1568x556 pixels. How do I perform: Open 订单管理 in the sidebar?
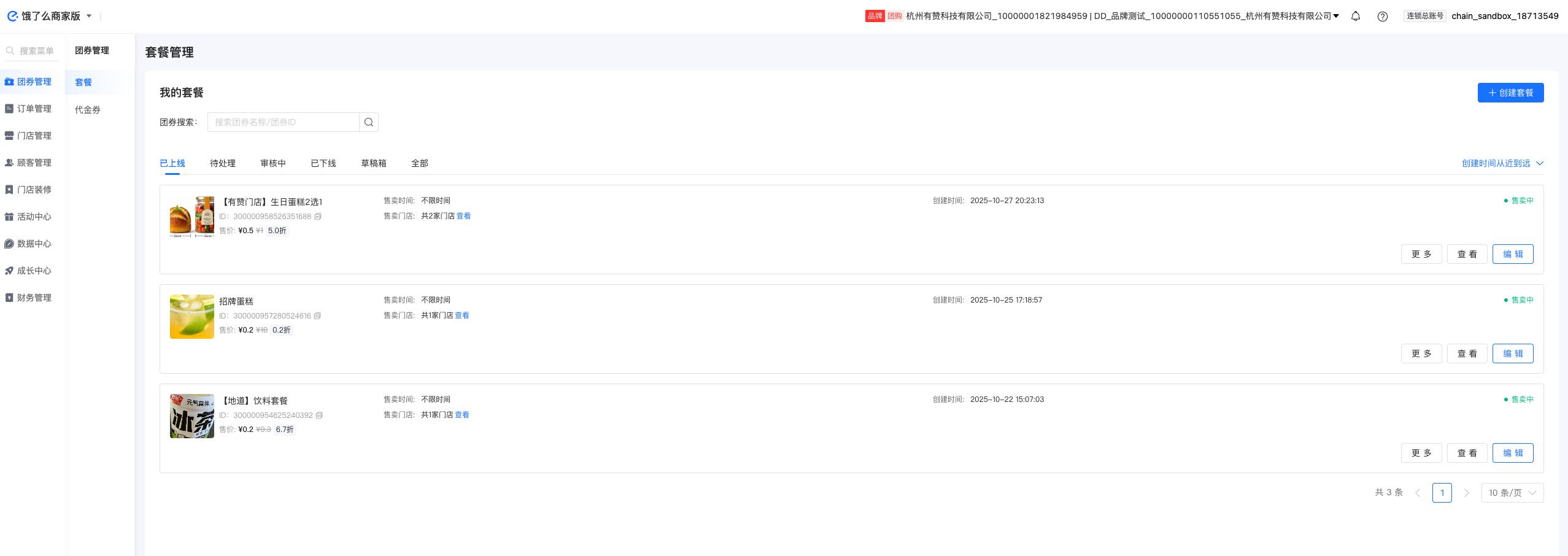(x=34, y=109)
